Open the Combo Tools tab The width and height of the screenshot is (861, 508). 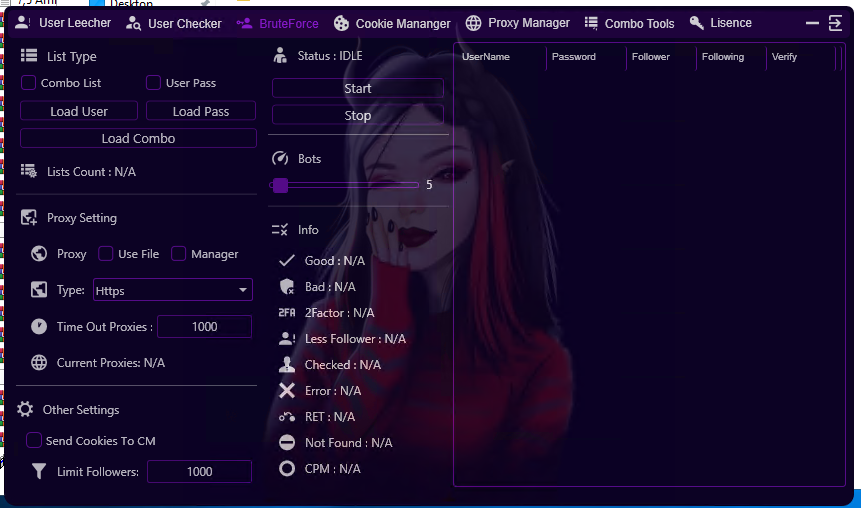(x=629, y=24)
